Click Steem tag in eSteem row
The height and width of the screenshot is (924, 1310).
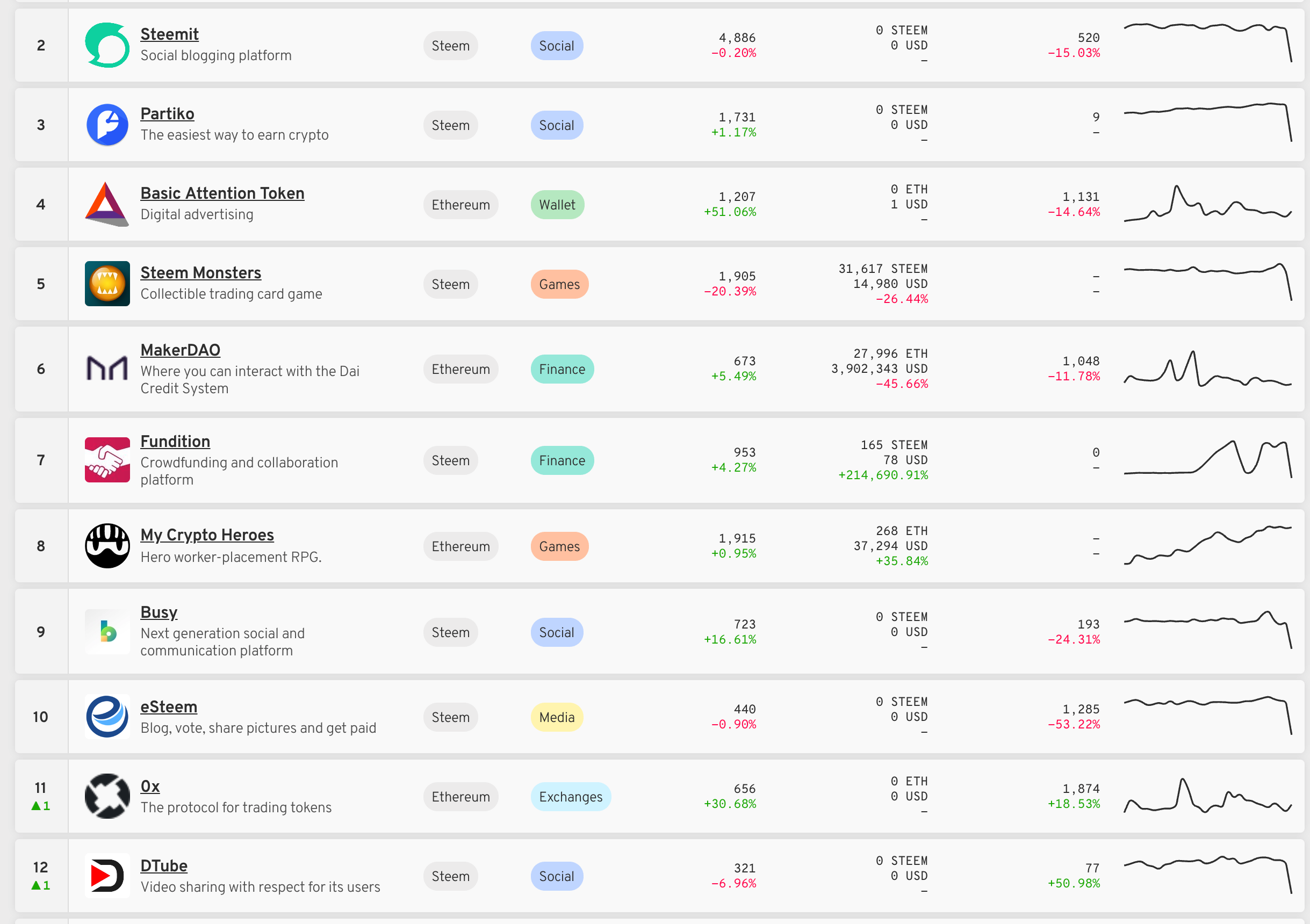[451, 717]
